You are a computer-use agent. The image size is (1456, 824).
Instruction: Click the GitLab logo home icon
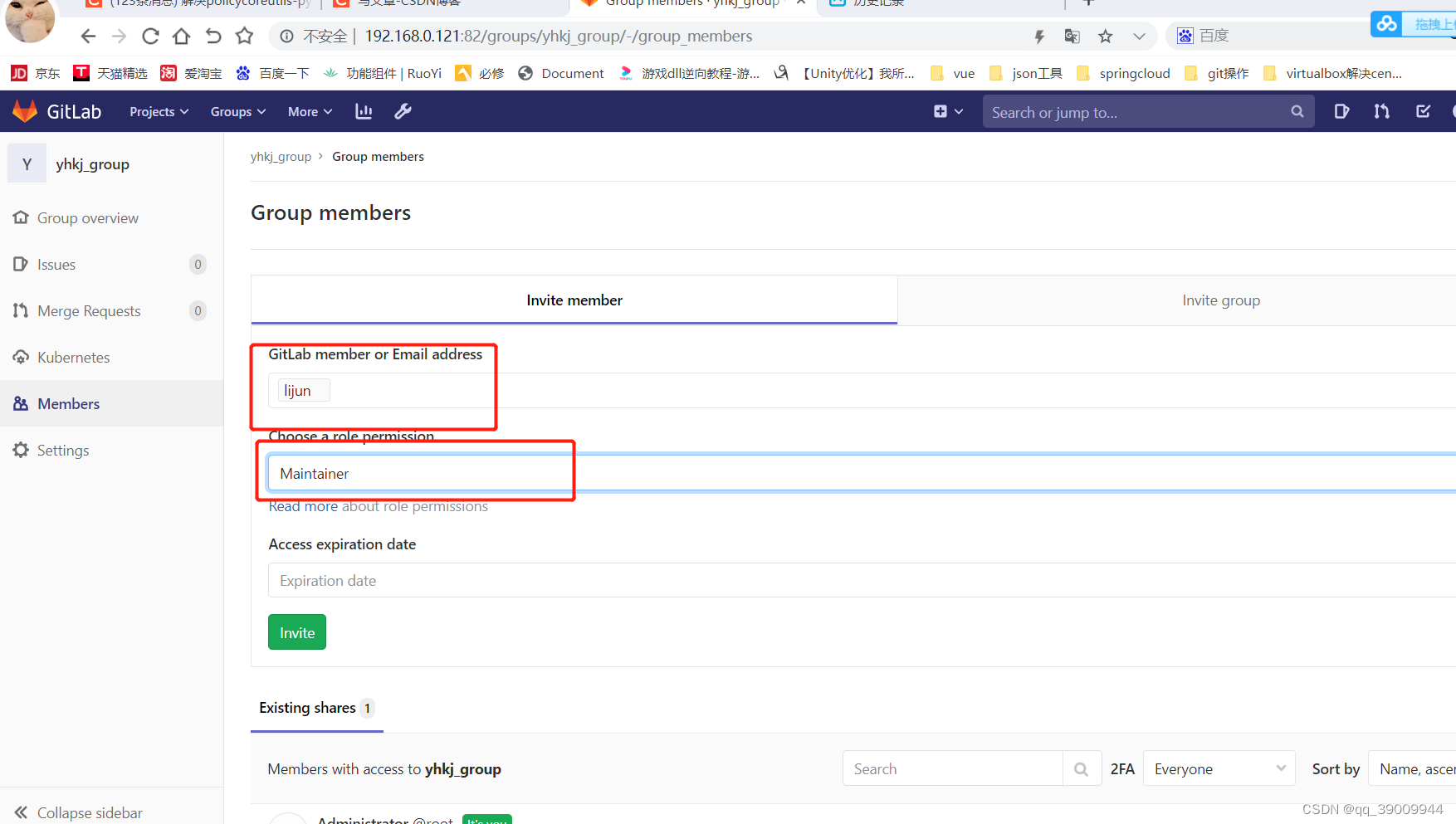pos(25,111)
